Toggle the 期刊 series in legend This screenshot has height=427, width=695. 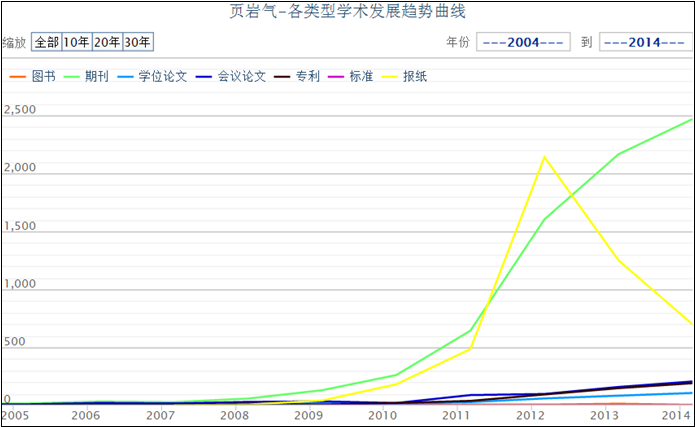[x=86, y=76]
